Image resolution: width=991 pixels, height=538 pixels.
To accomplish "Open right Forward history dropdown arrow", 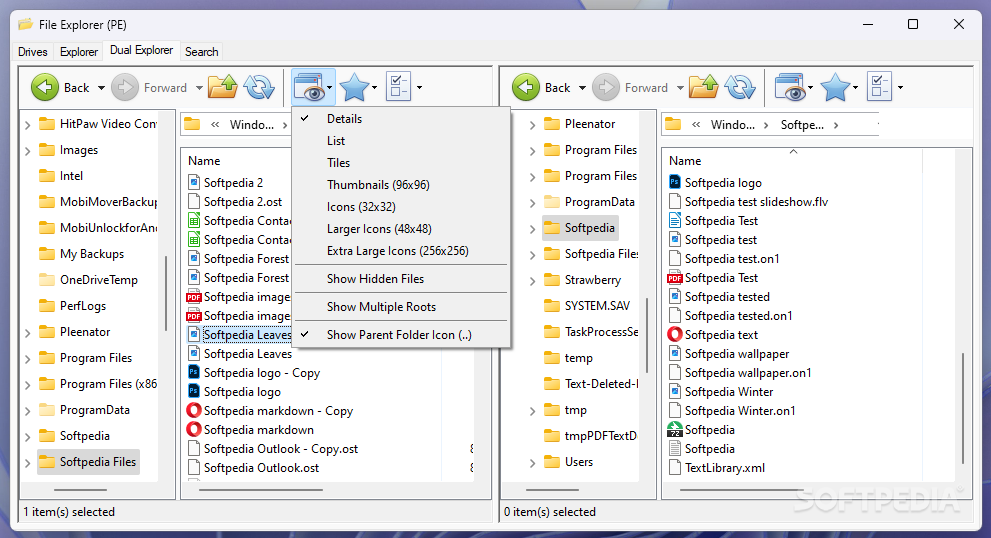I will tap(680, 88).
